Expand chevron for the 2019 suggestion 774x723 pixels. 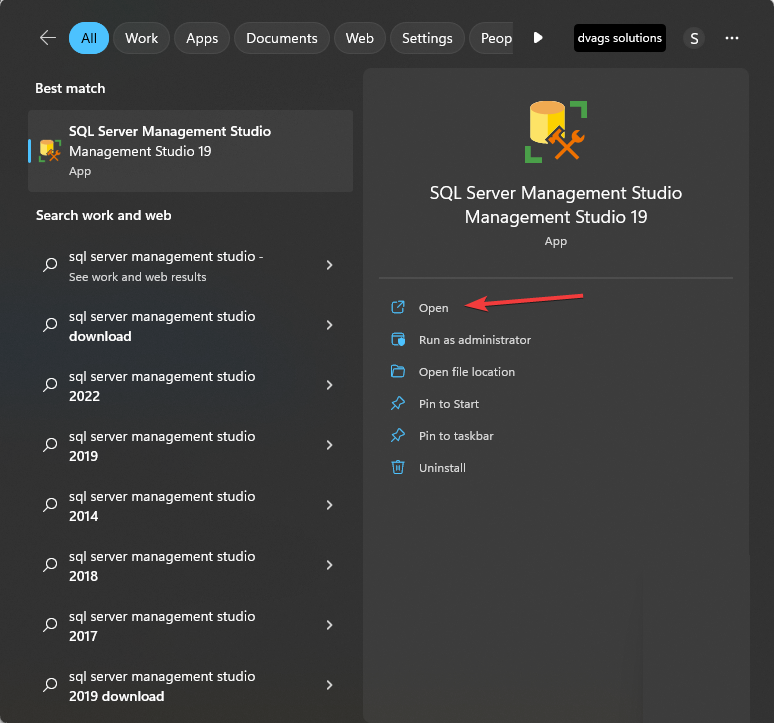329,445
